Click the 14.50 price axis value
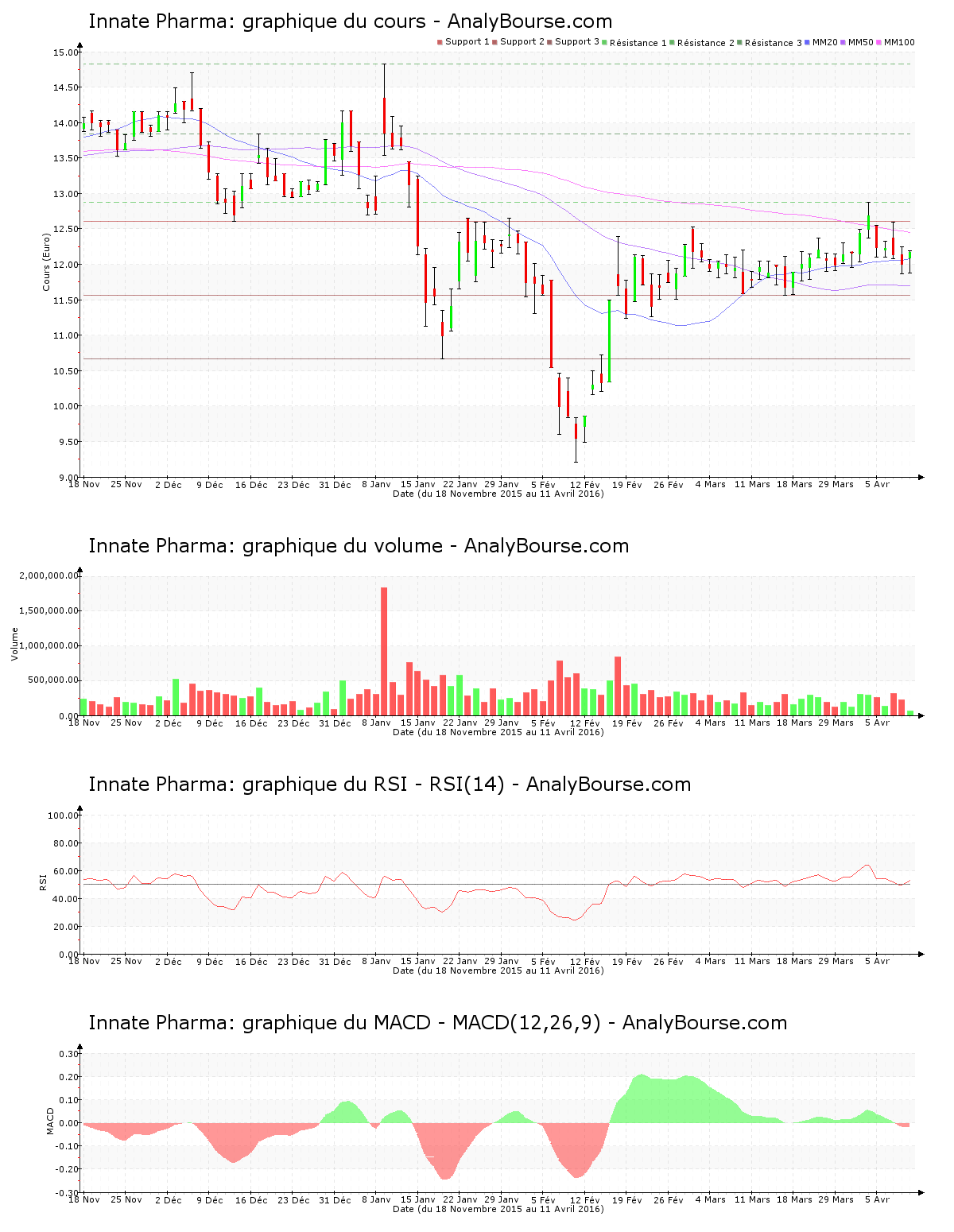Image resolution: width=954 pixels, height=1232 pixels. tap(65, 87)
